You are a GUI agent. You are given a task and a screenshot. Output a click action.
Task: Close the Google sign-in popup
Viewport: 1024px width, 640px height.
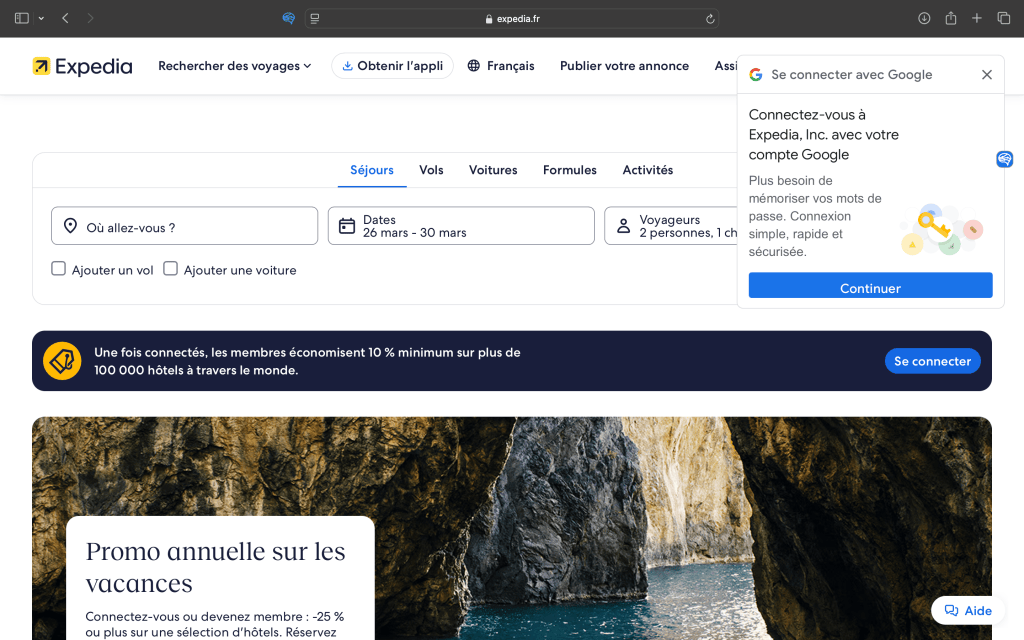click(x=987, y=74)
